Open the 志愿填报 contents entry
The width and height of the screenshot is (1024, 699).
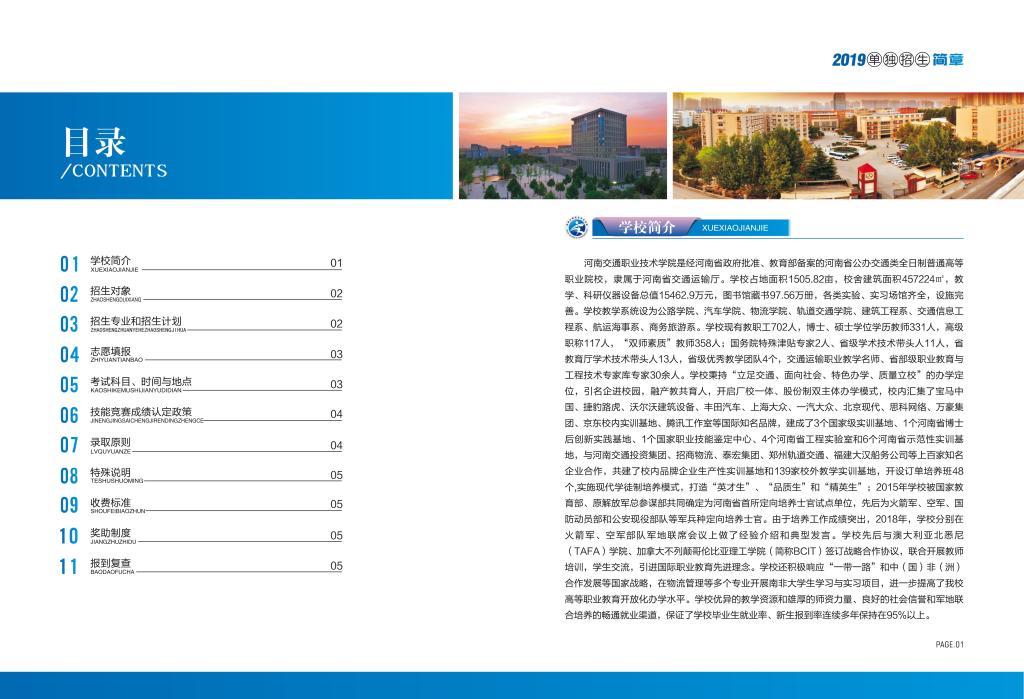[x=110, y=352]
